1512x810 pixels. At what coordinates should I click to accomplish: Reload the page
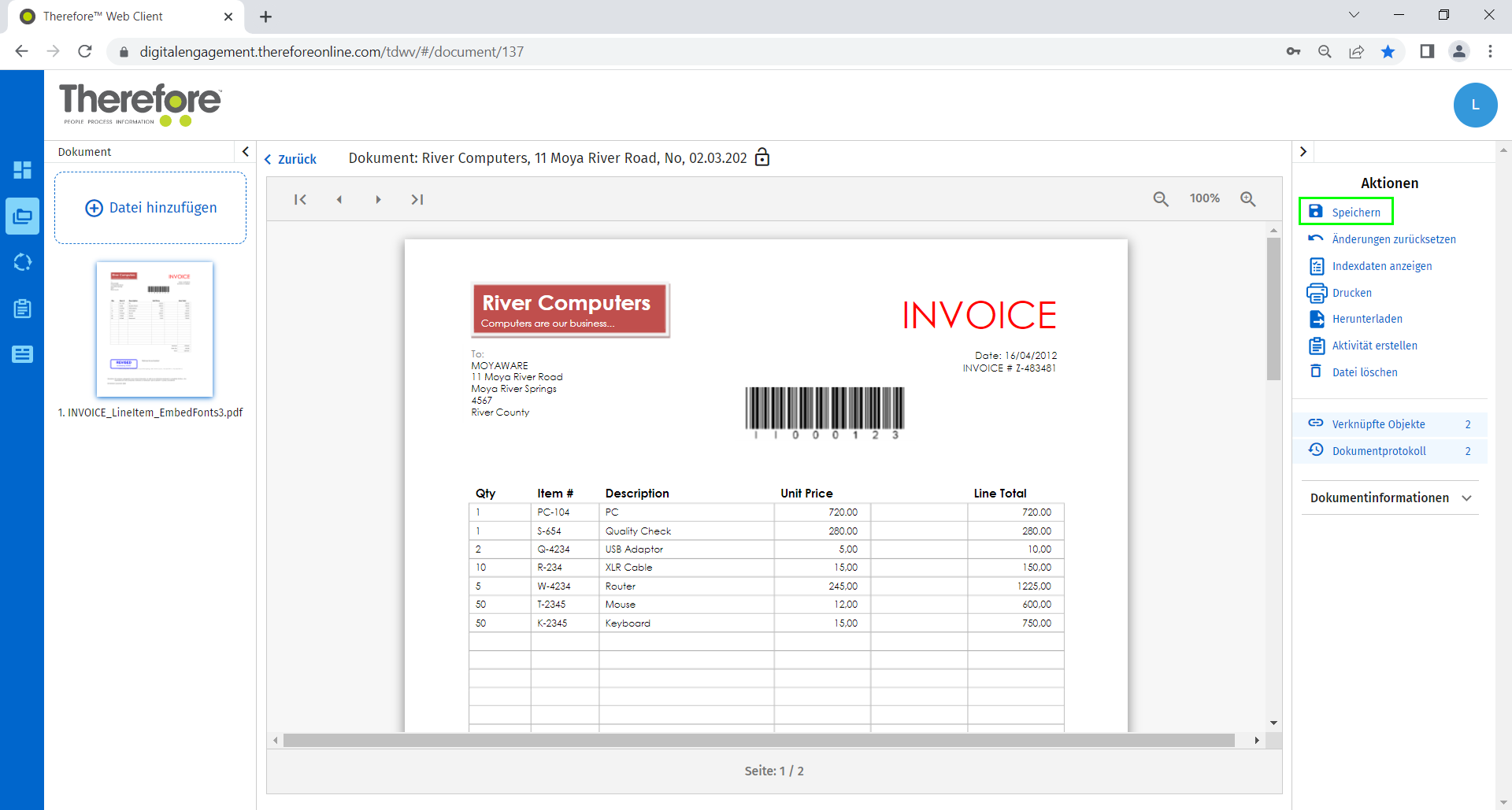[85, 52]
